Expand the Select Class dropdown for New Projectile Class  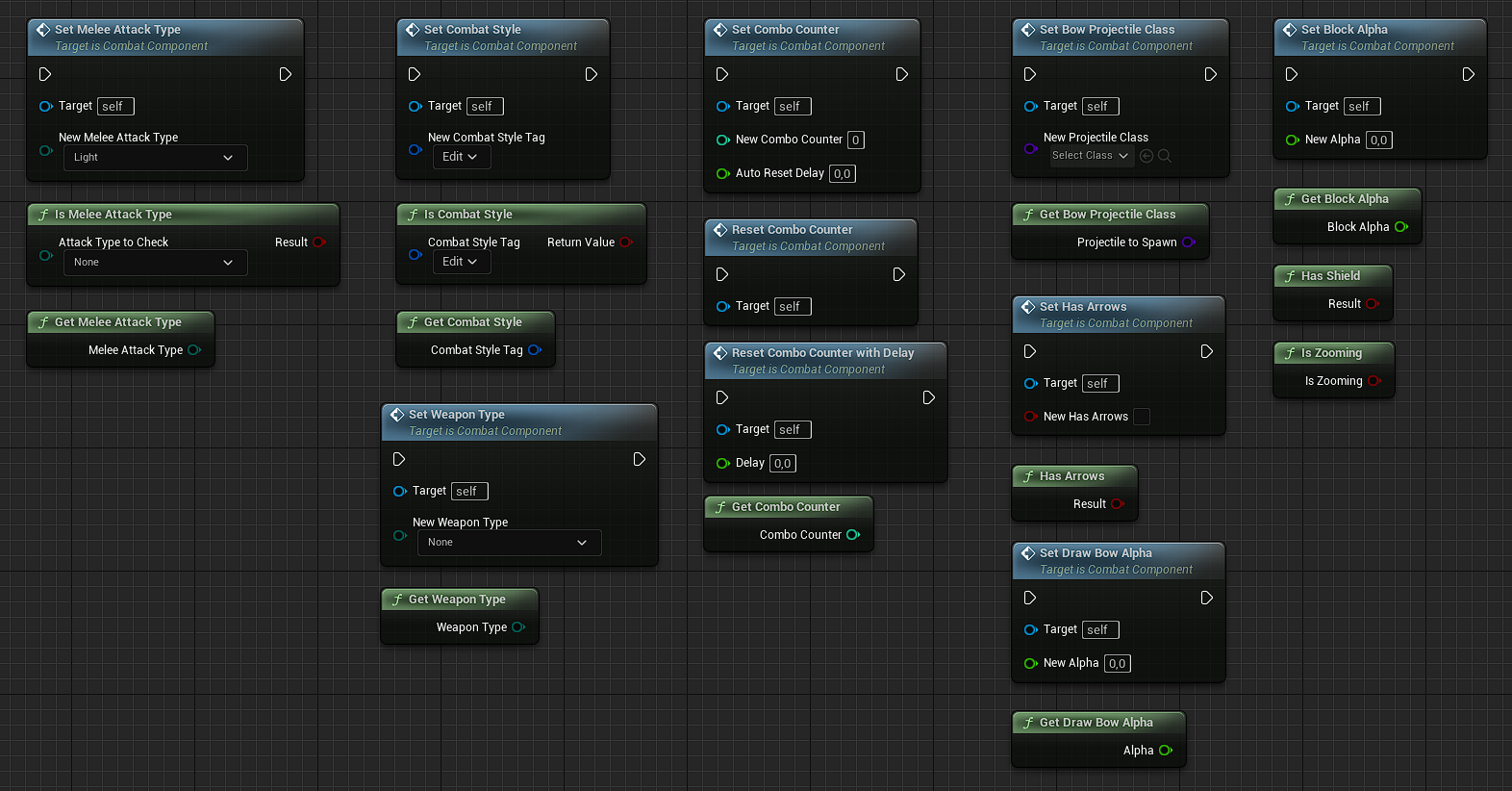click(1091, 156)
